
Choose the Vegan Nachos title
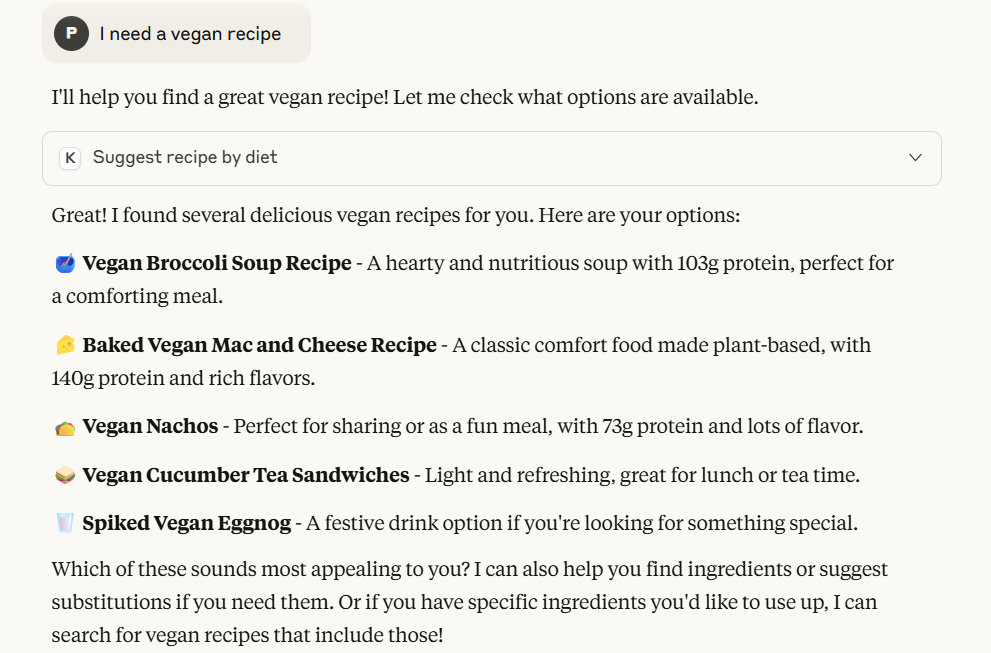click(x=150, y=427)
